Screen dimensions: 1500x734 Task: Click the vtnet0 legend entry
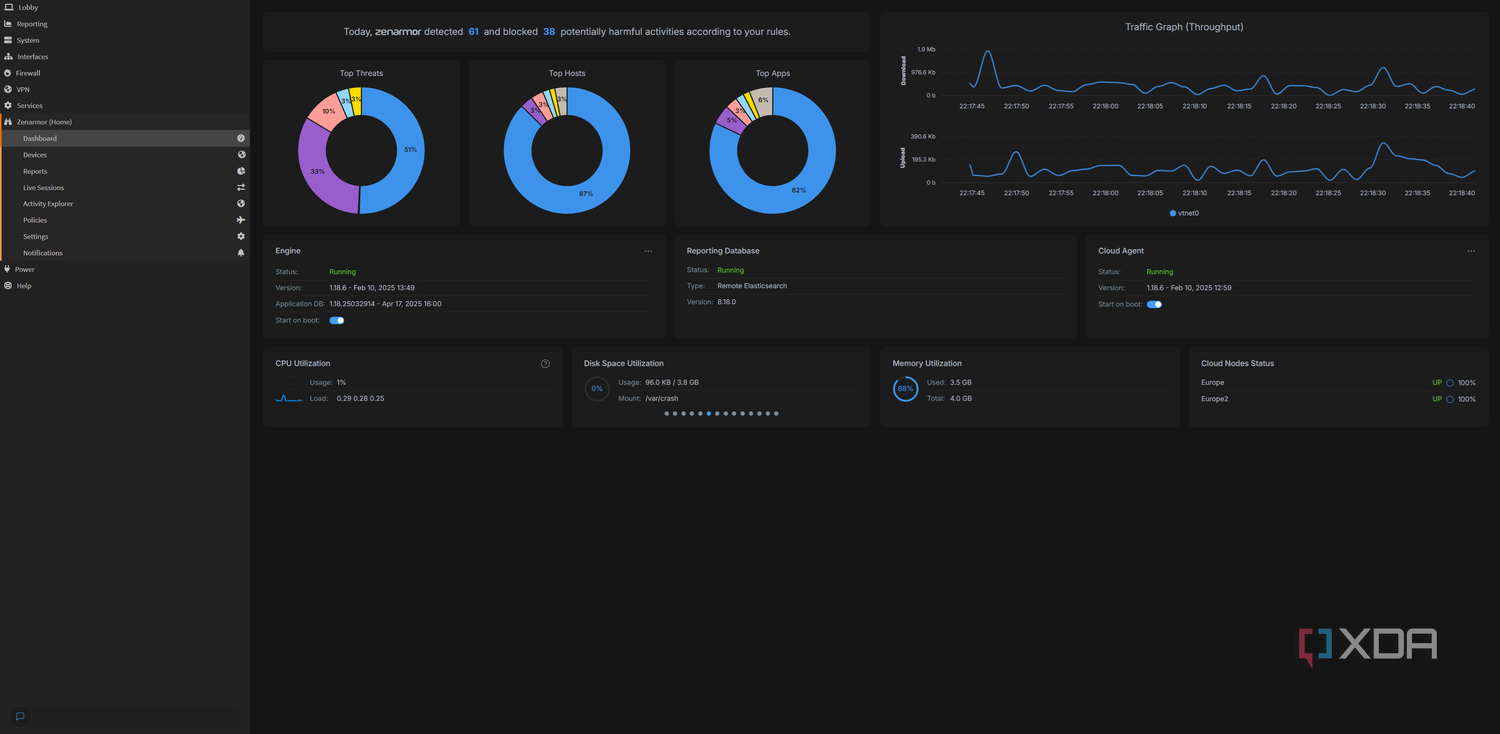[x=1184, y=213]
